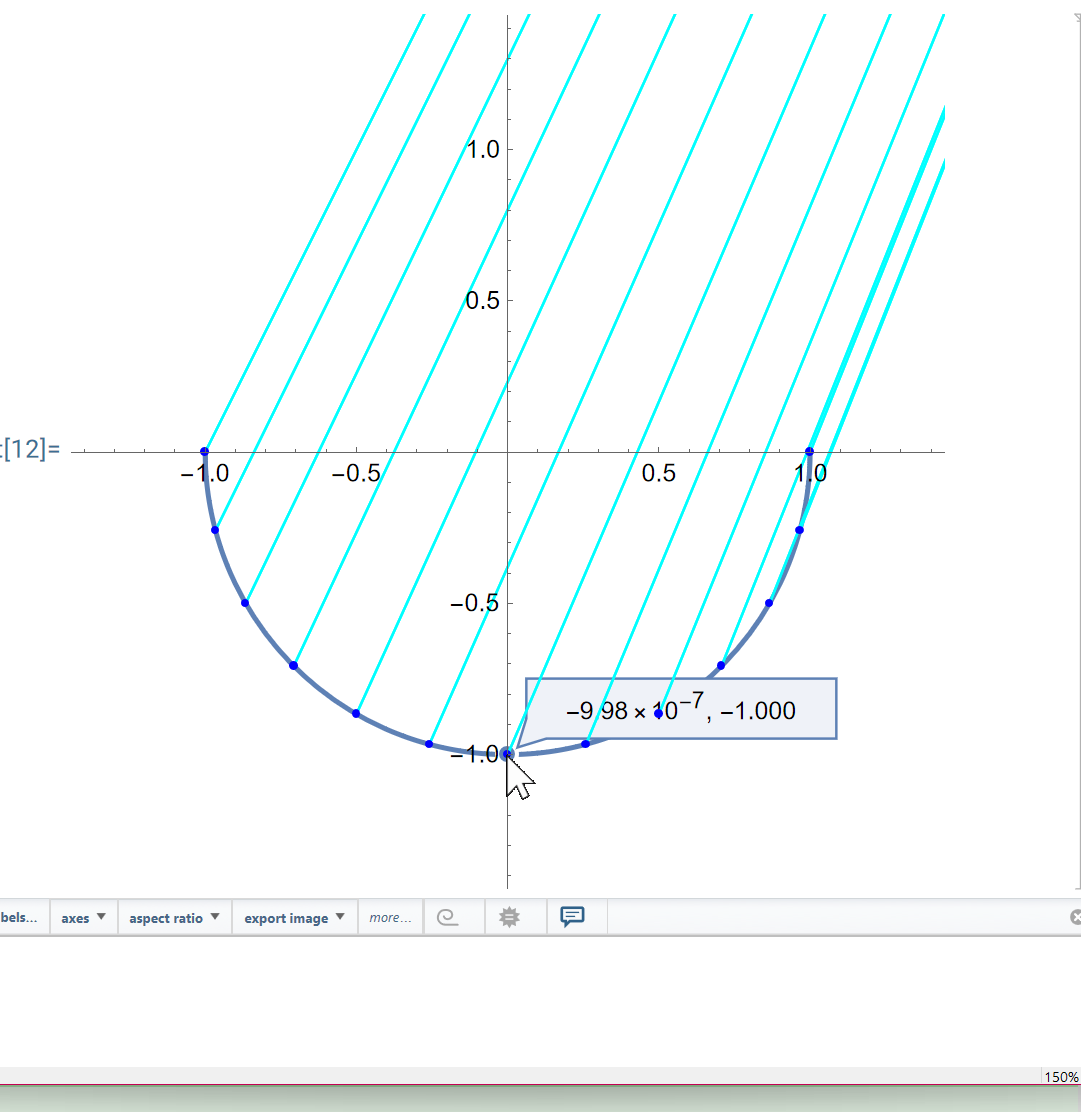
Task: Open the export image dropdown
Action: point(294,917)
